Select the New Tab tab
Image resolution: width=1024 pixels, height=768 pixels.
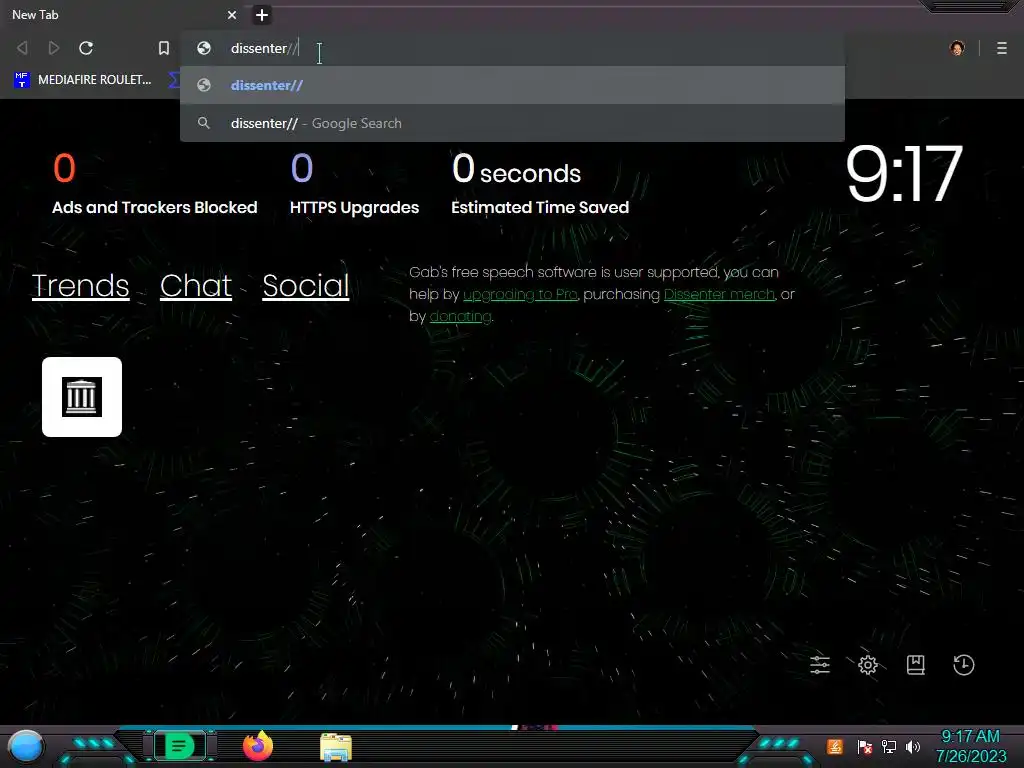121,14
